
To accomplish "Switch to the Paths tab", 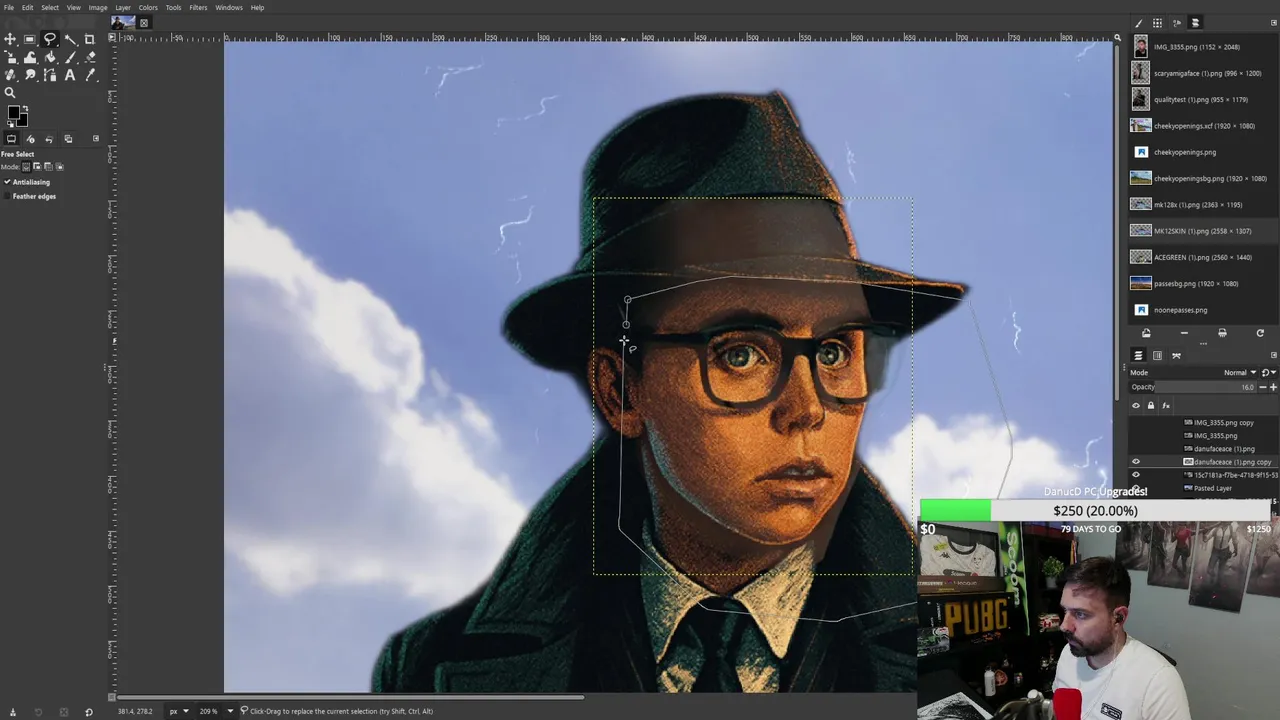I will point(1176,355).
